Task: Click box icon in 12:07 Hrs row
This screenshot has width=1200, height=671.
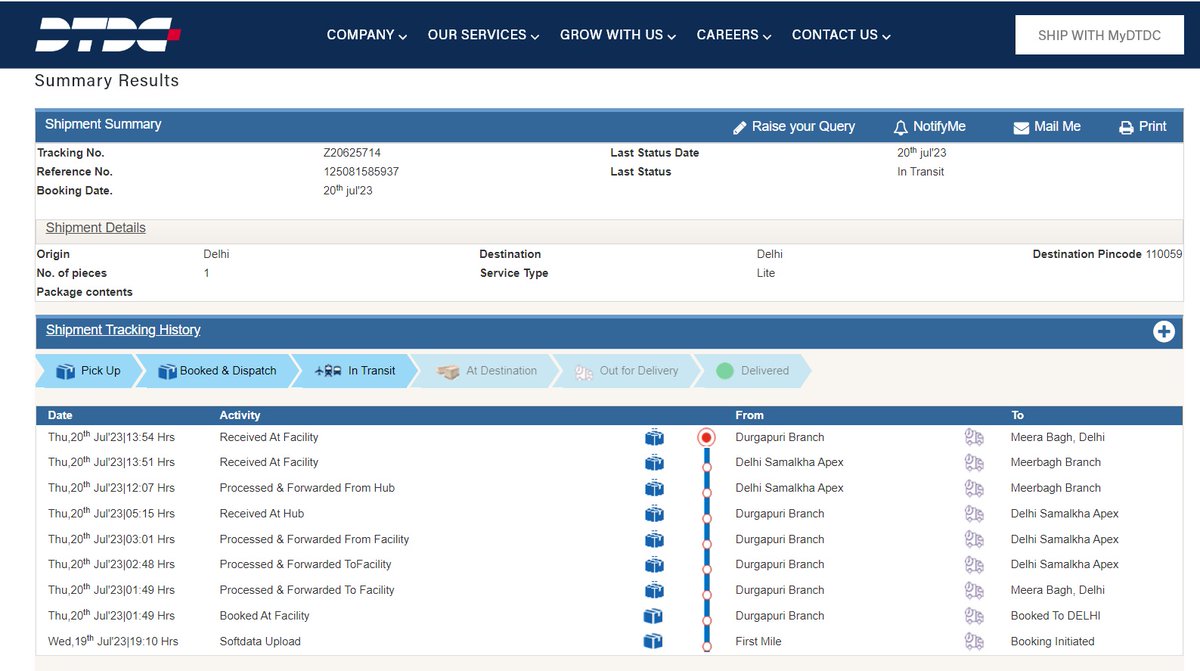Action: tap(654, 488)
